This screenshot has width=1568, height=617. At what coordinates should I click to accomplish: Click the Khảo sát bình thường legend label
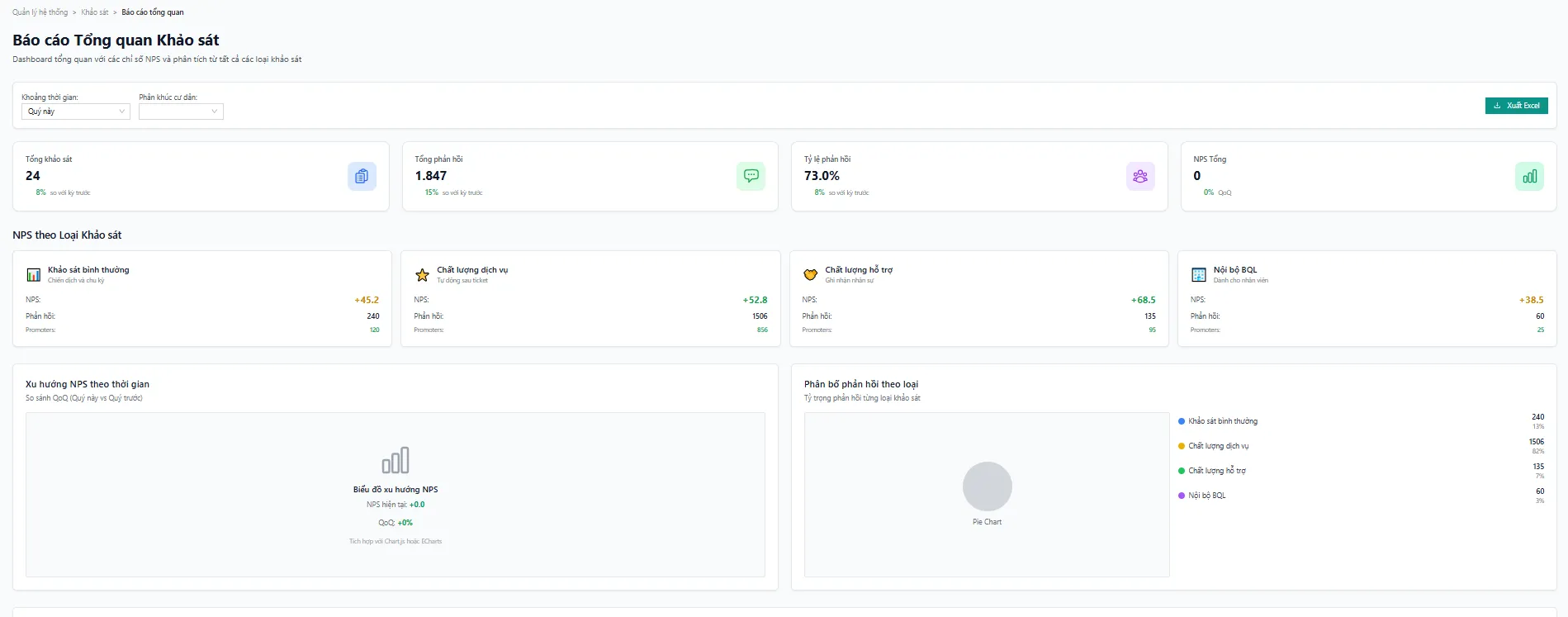(x=1223, y=421)
